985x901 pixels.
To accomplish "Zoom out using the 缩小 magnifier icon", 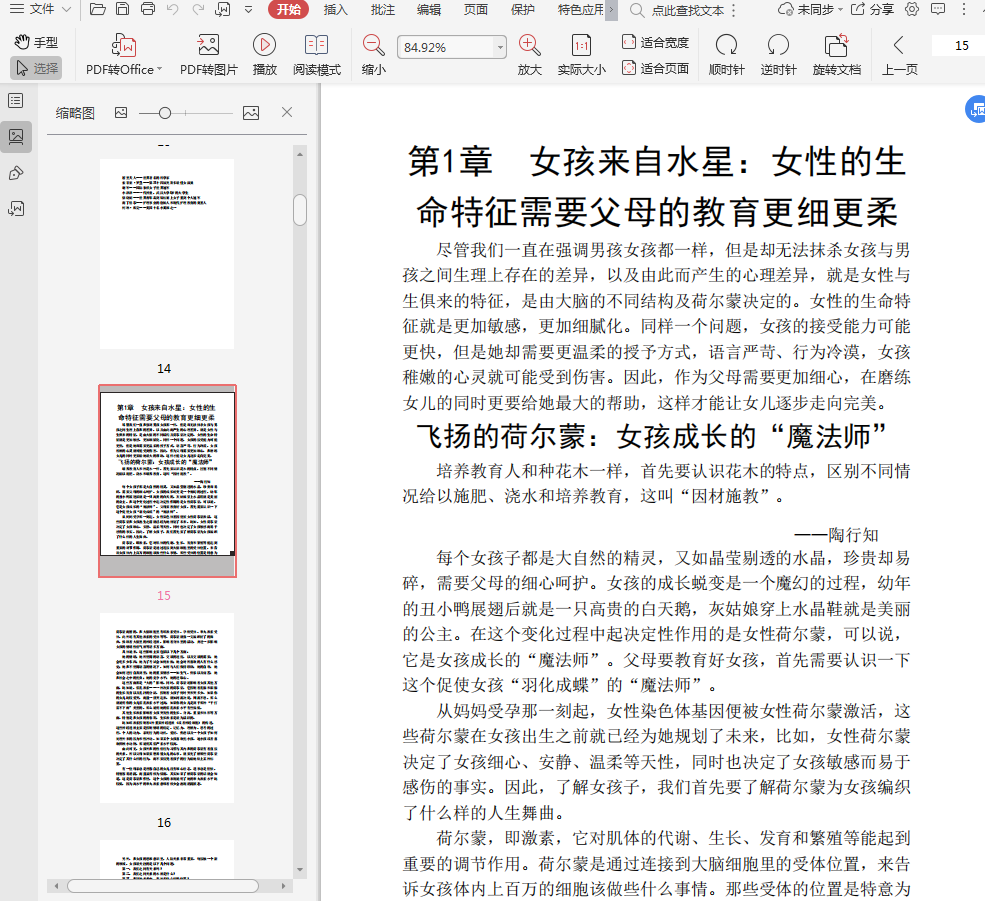I will pyautogui.click(x=373, y=45).
